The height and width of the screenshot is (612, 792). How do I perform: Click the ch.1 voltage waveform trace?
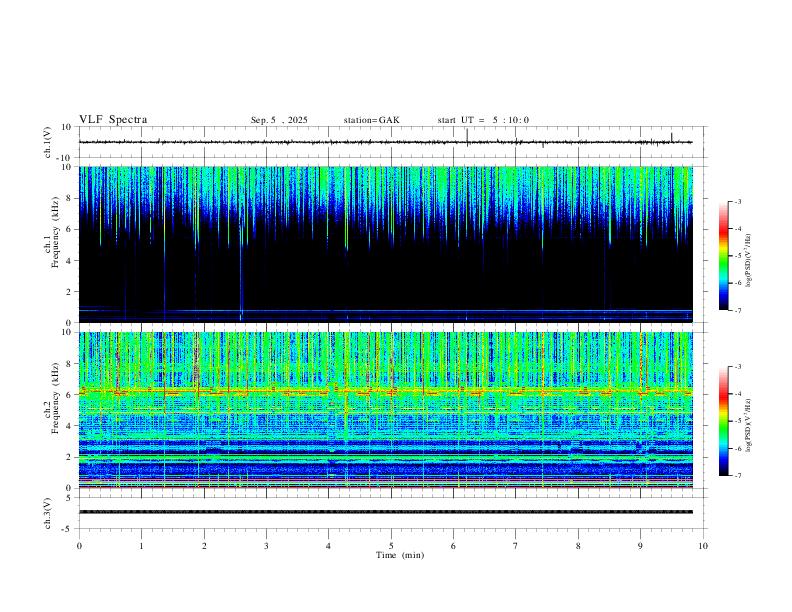pyautogui.click(x=386, y=142)
